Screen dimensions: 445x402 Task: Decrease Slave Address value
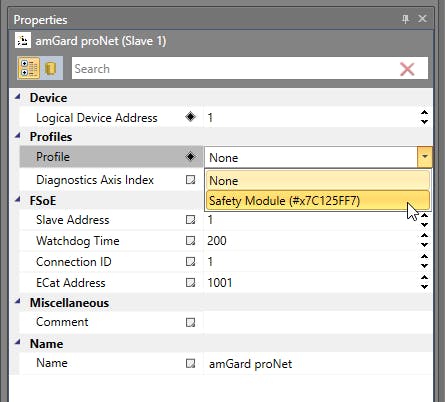pyautogui.click(x=424, y=224)
